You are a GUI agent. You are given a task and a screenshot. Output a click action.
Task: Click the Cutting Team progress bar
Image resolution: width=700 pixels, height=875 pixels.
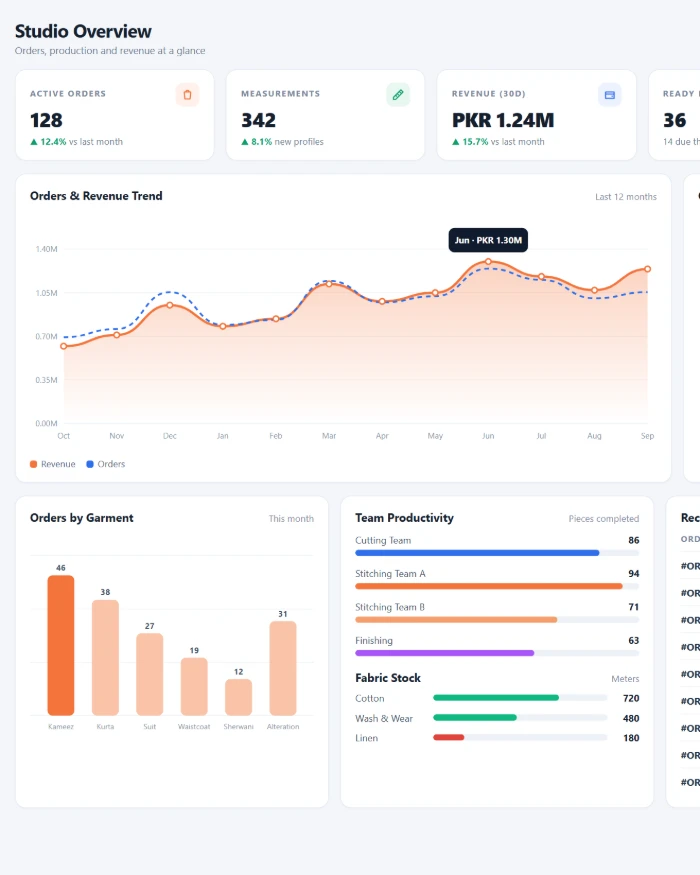(497, 553)
